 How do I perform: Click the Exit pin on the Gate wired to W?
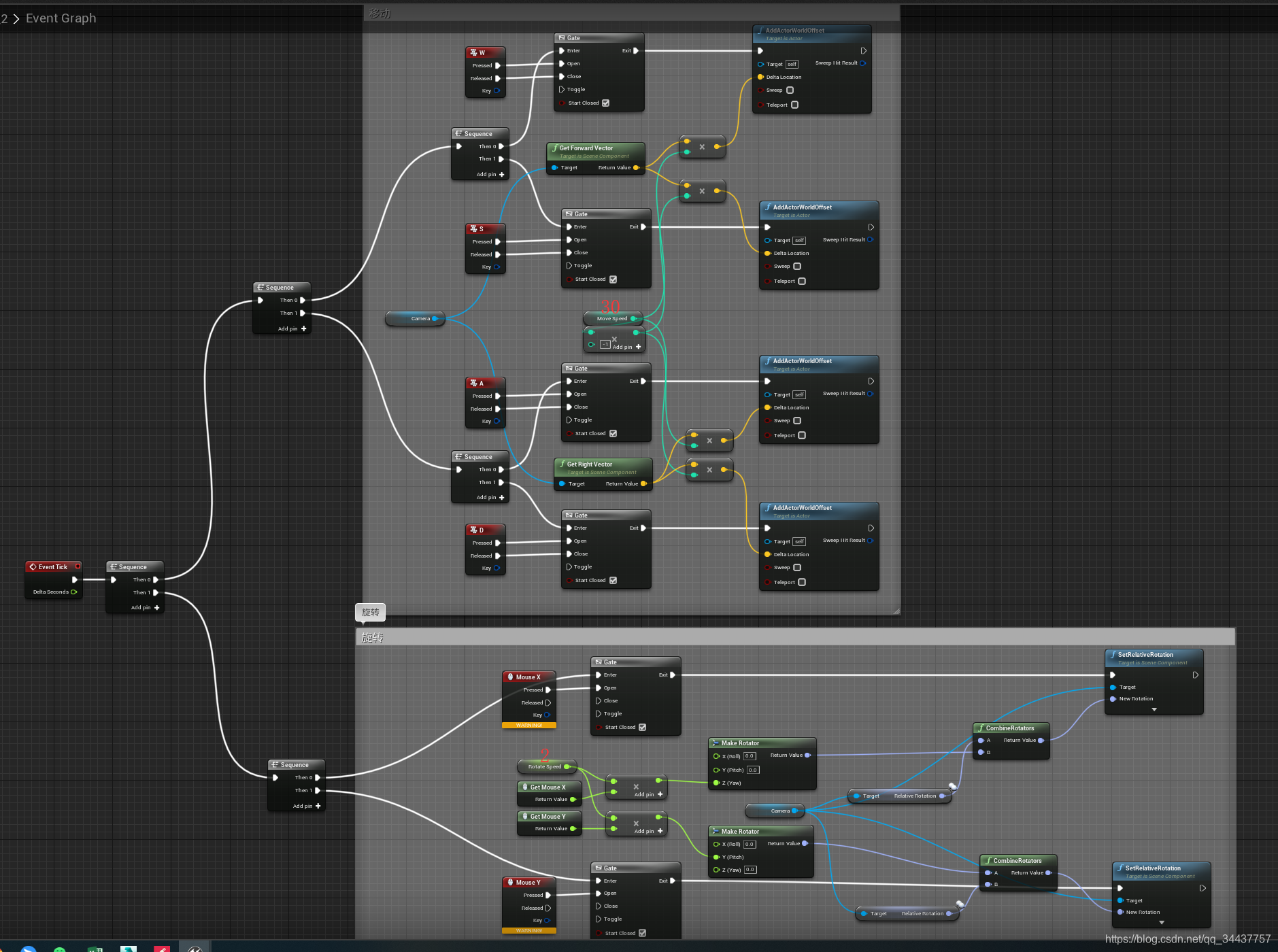pos(635,50)
